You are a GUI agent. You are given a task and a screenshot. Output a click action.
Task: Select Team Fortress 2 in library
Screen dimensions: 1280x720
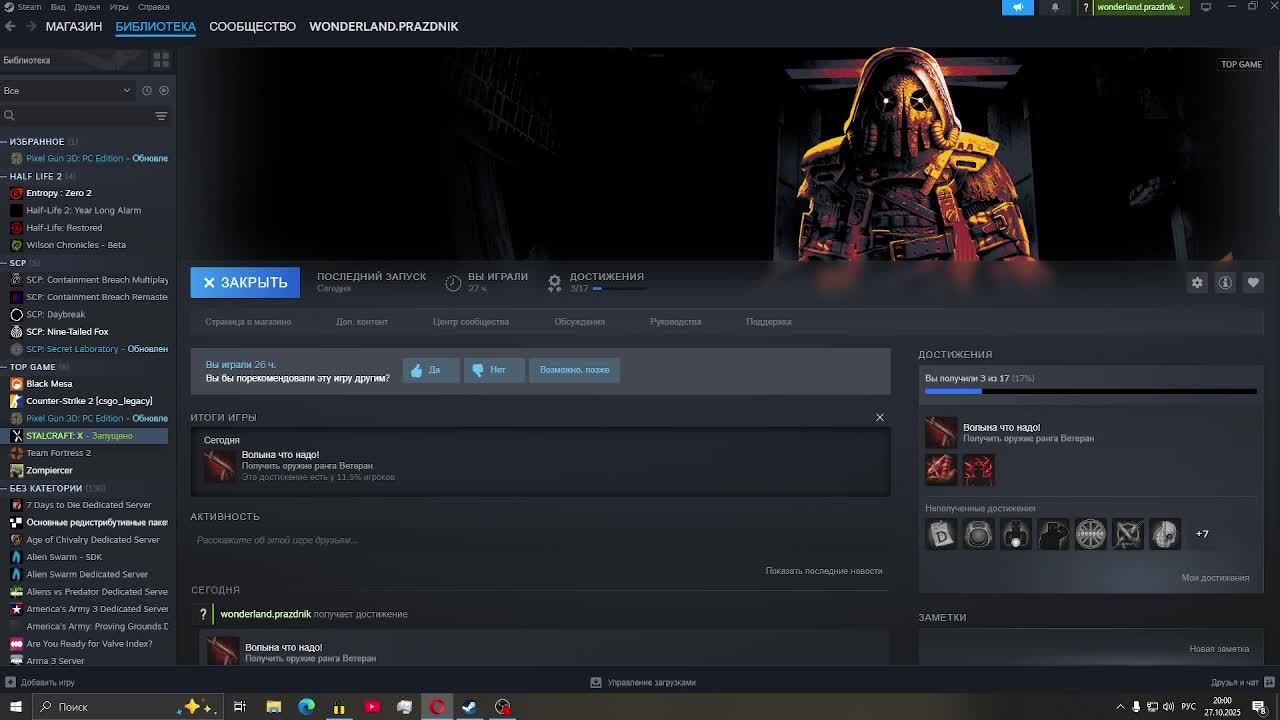tap(58, 453)
